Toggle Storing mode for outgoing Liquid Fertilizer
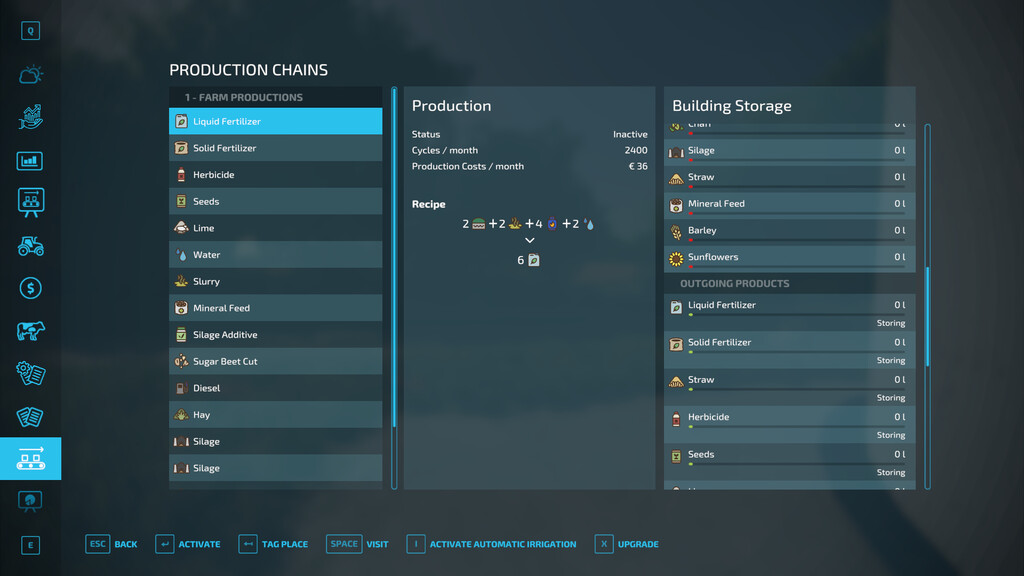Image resolution: width=1024 pixels, height=576 pixels. [x=891, y=323]
